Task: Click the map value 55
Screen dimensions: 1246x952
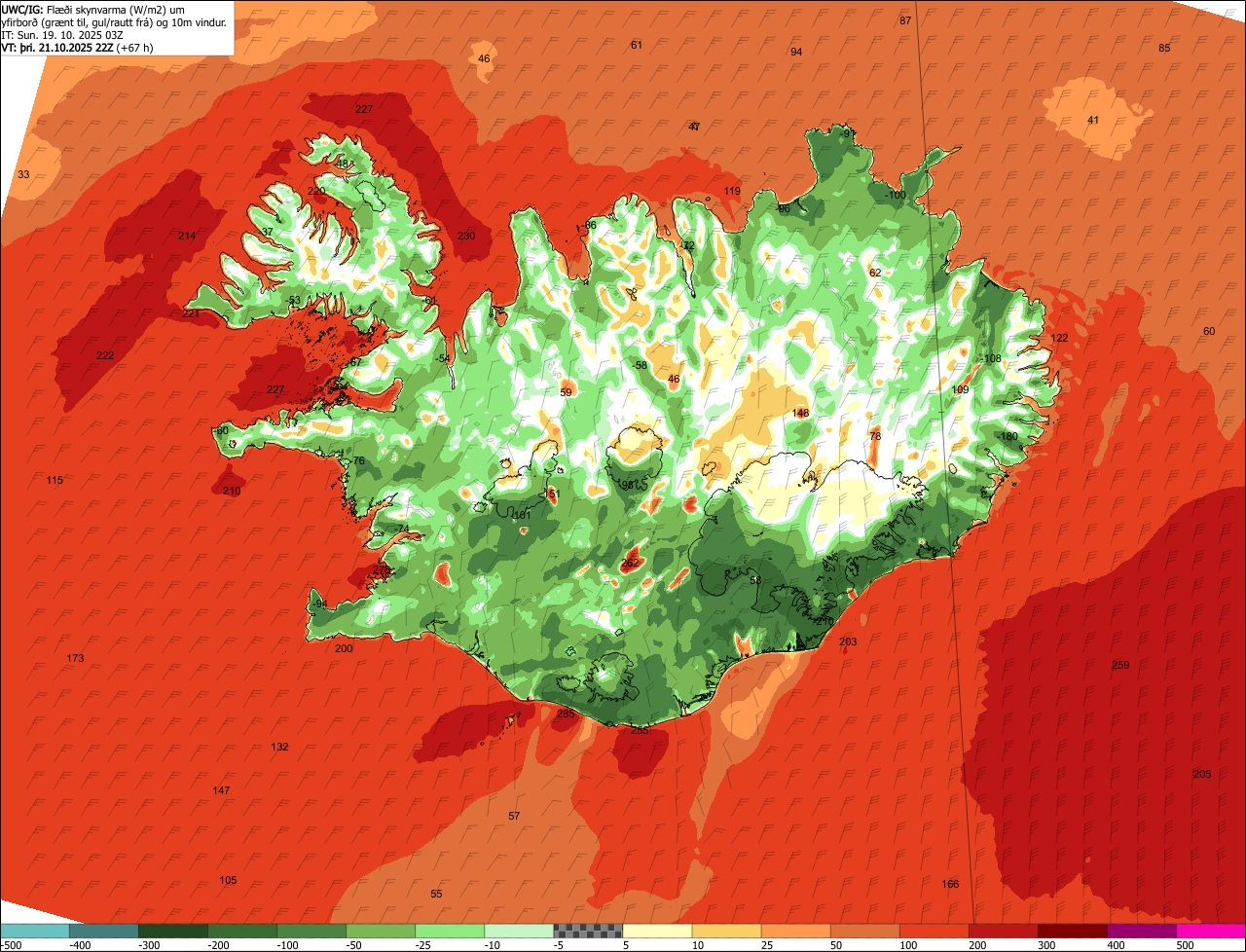Action: pyautogui.click(x=436, y=894)
